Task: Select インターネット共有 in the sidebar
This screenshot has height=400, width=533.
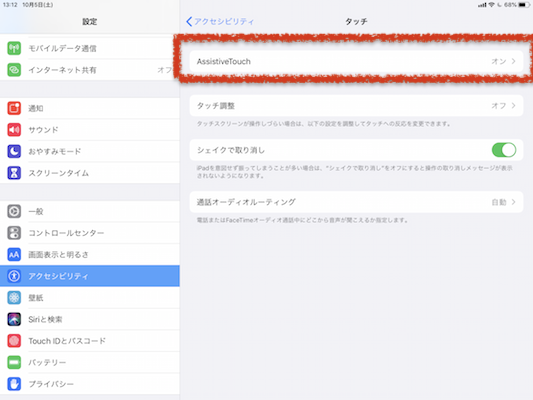Action: 62,70
